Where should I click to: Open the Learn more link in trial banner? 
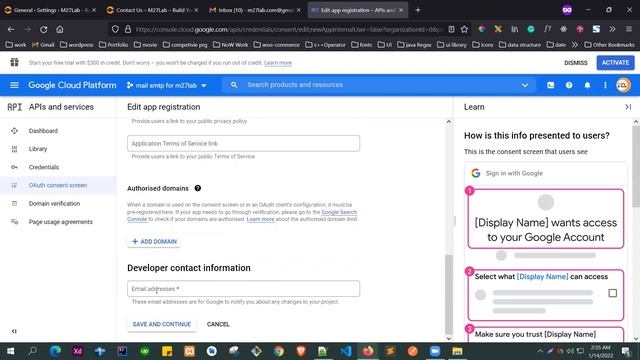(278, 63)
